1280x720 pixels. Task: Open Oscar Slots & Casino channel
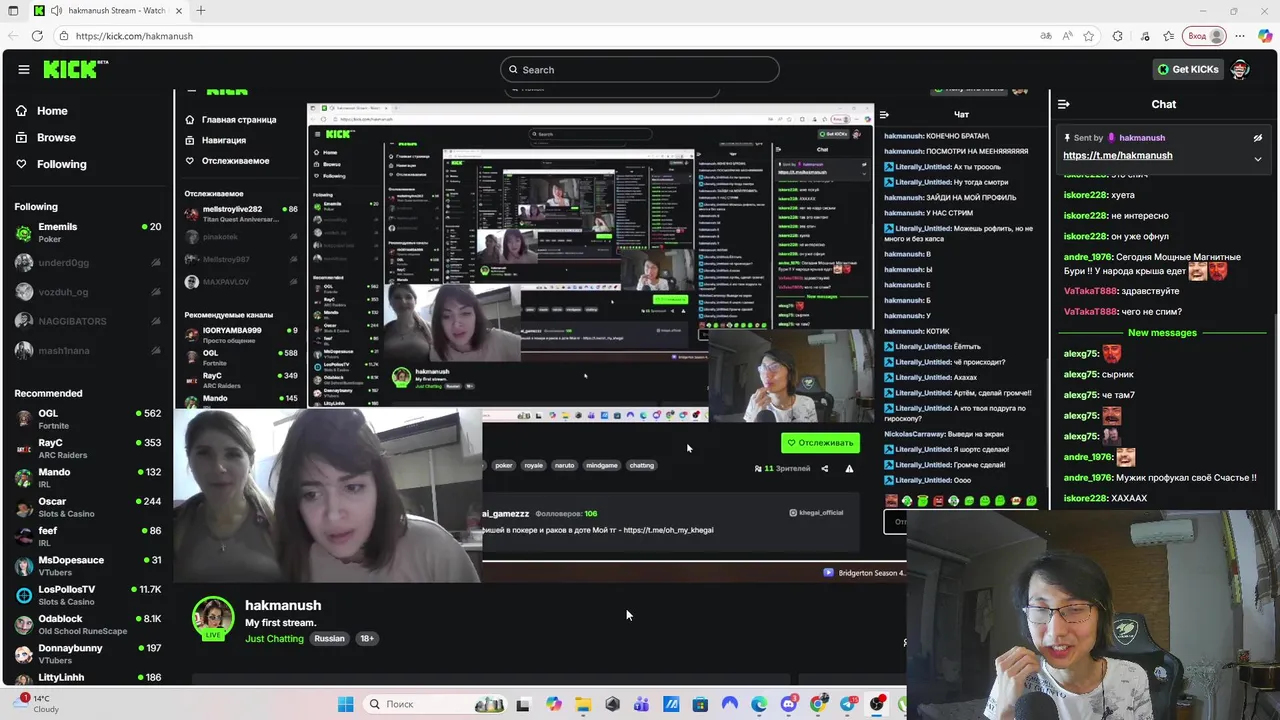click(x=88, y=507)
